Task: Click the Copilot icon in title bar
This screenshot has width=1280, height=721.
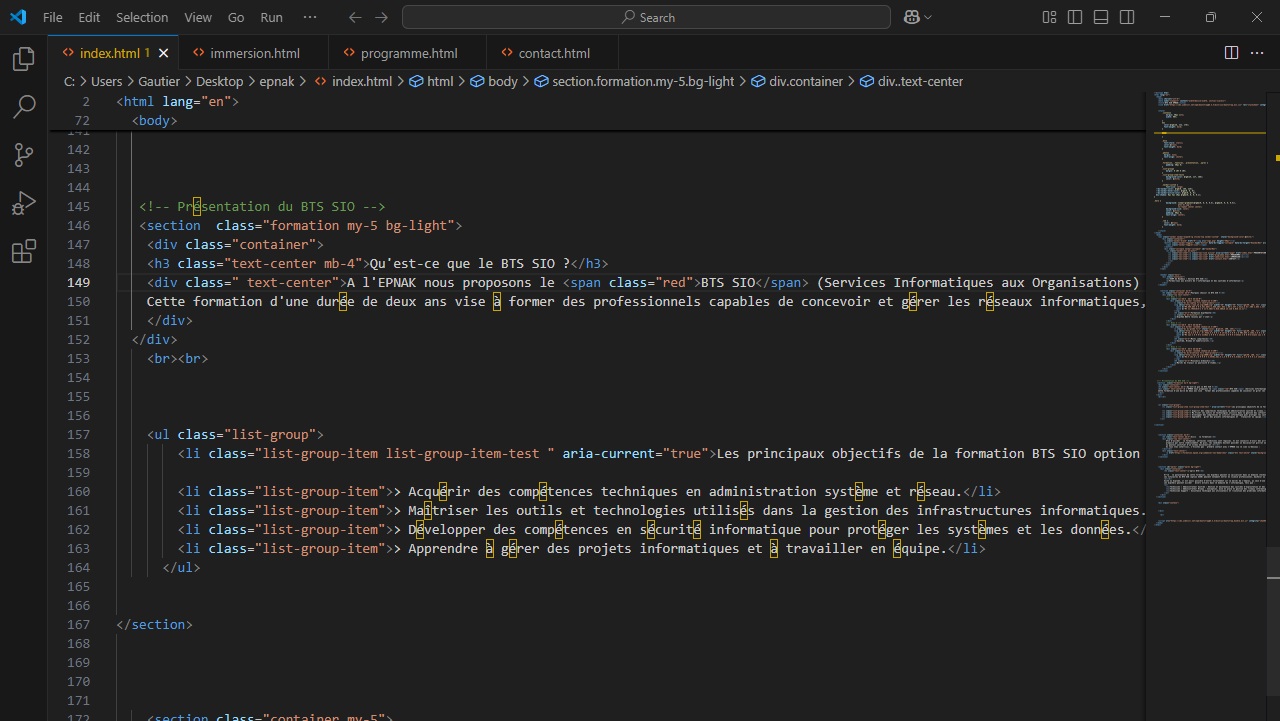Action: [911, 17]
